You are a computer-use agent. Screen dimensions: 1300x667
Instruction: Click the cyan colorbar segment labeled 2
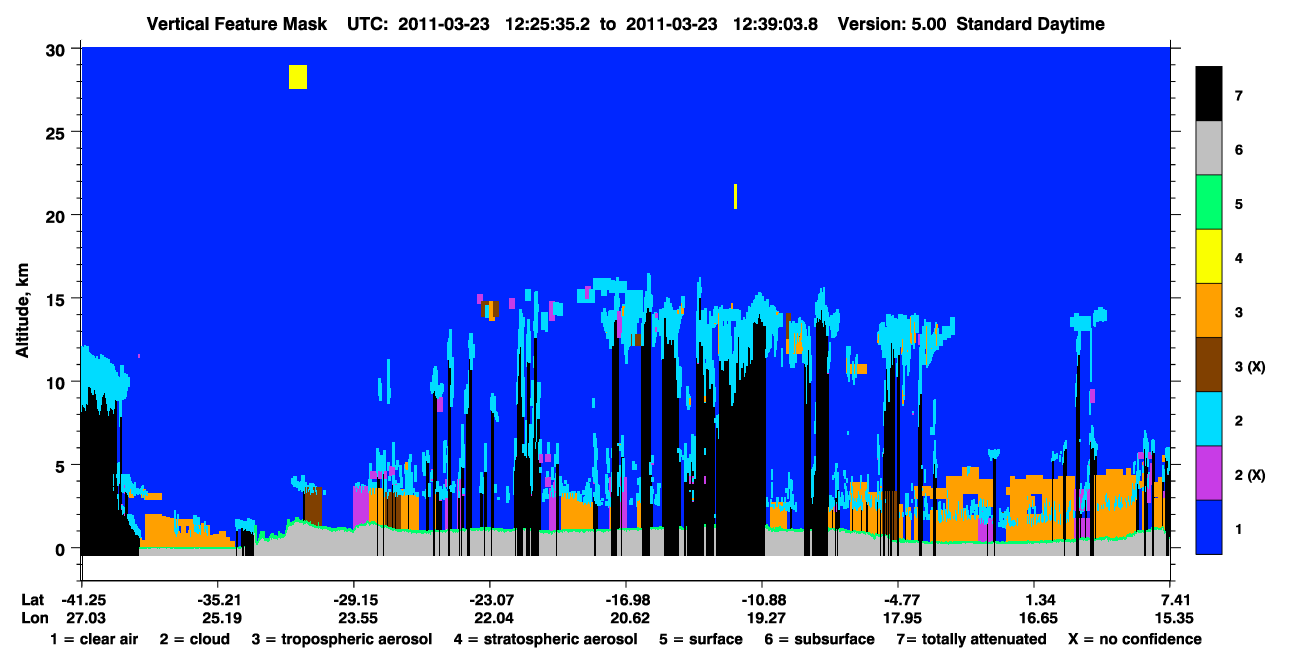pos(1209,419)
